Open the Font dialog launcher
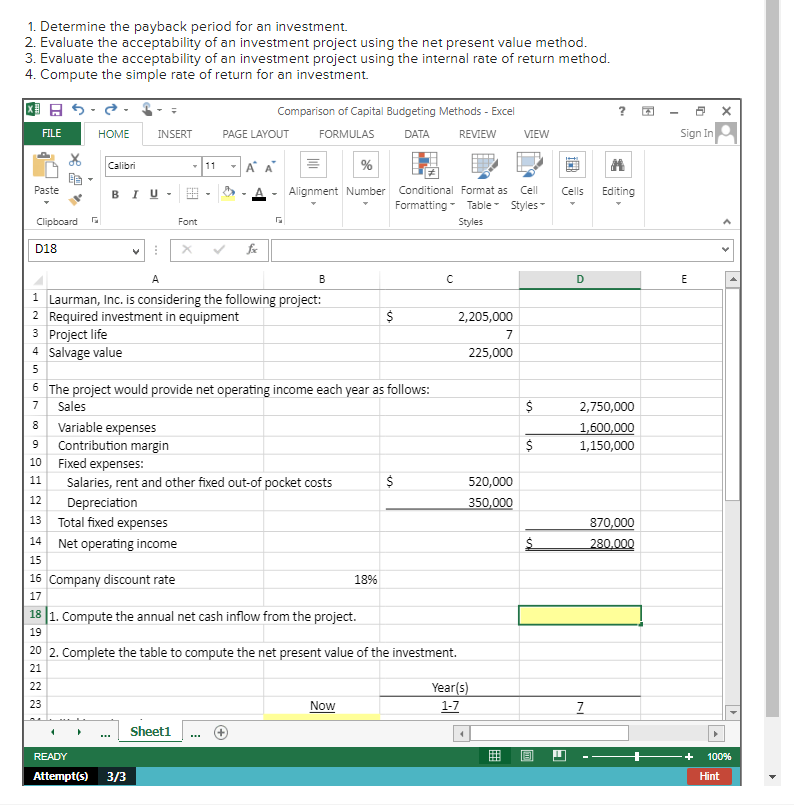 tap(279, 220)
